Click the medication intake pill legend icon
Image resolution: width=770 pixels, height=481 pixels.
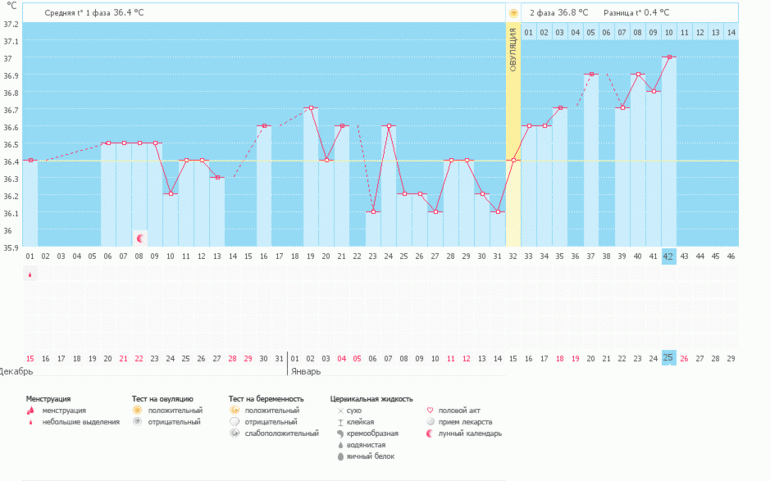click(430, 422)
